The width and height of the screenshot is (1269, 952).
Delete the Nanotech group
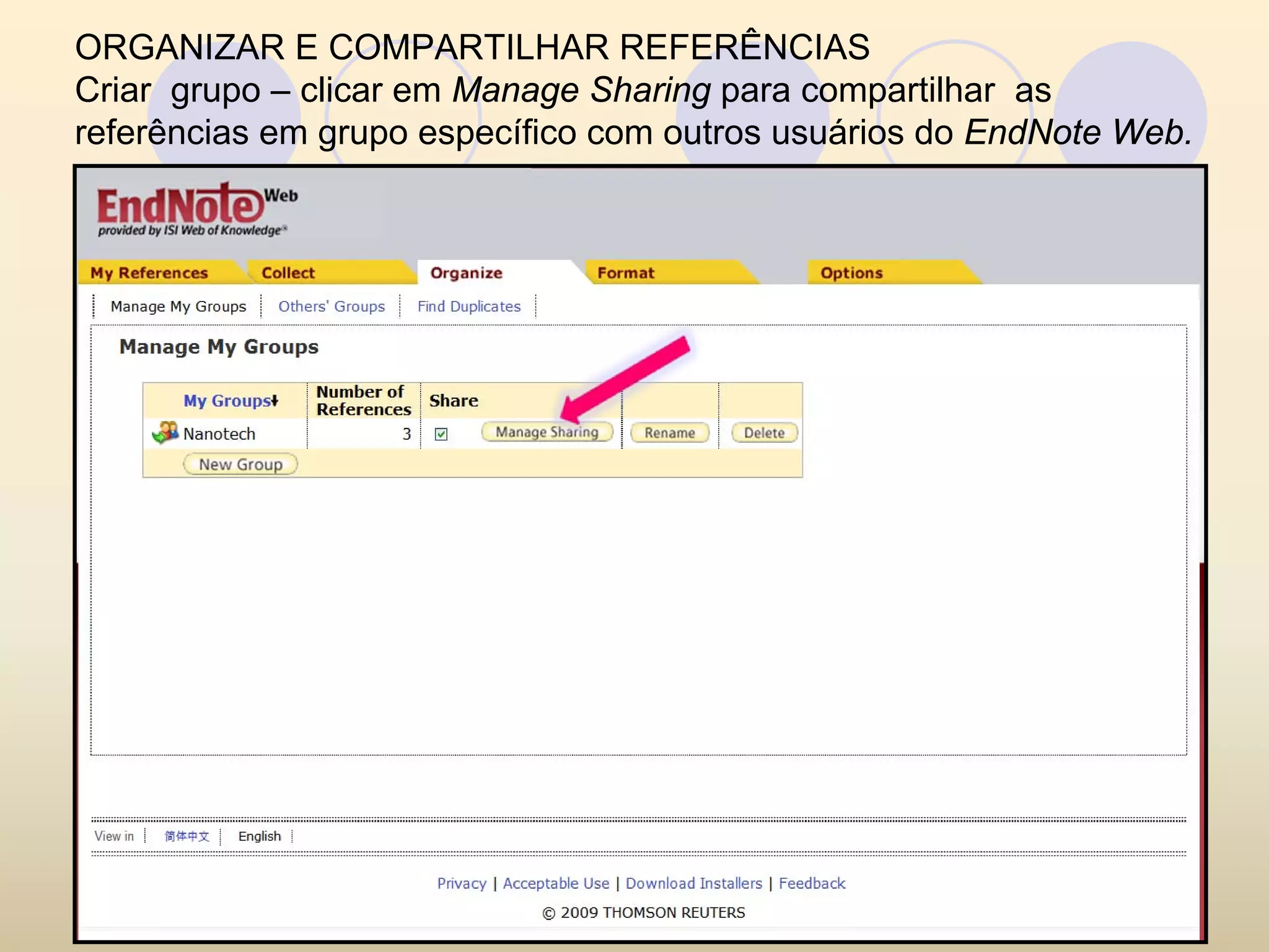pos(765,433)
